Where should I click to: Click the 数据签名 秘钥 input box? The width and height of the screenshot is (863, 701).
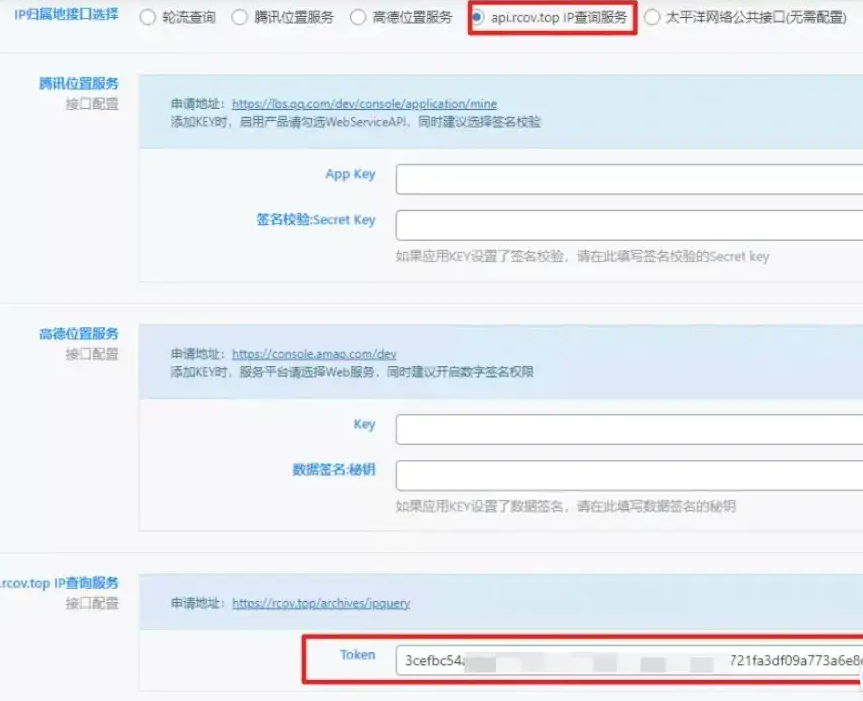pyautogui.click(x=628, y=475)
